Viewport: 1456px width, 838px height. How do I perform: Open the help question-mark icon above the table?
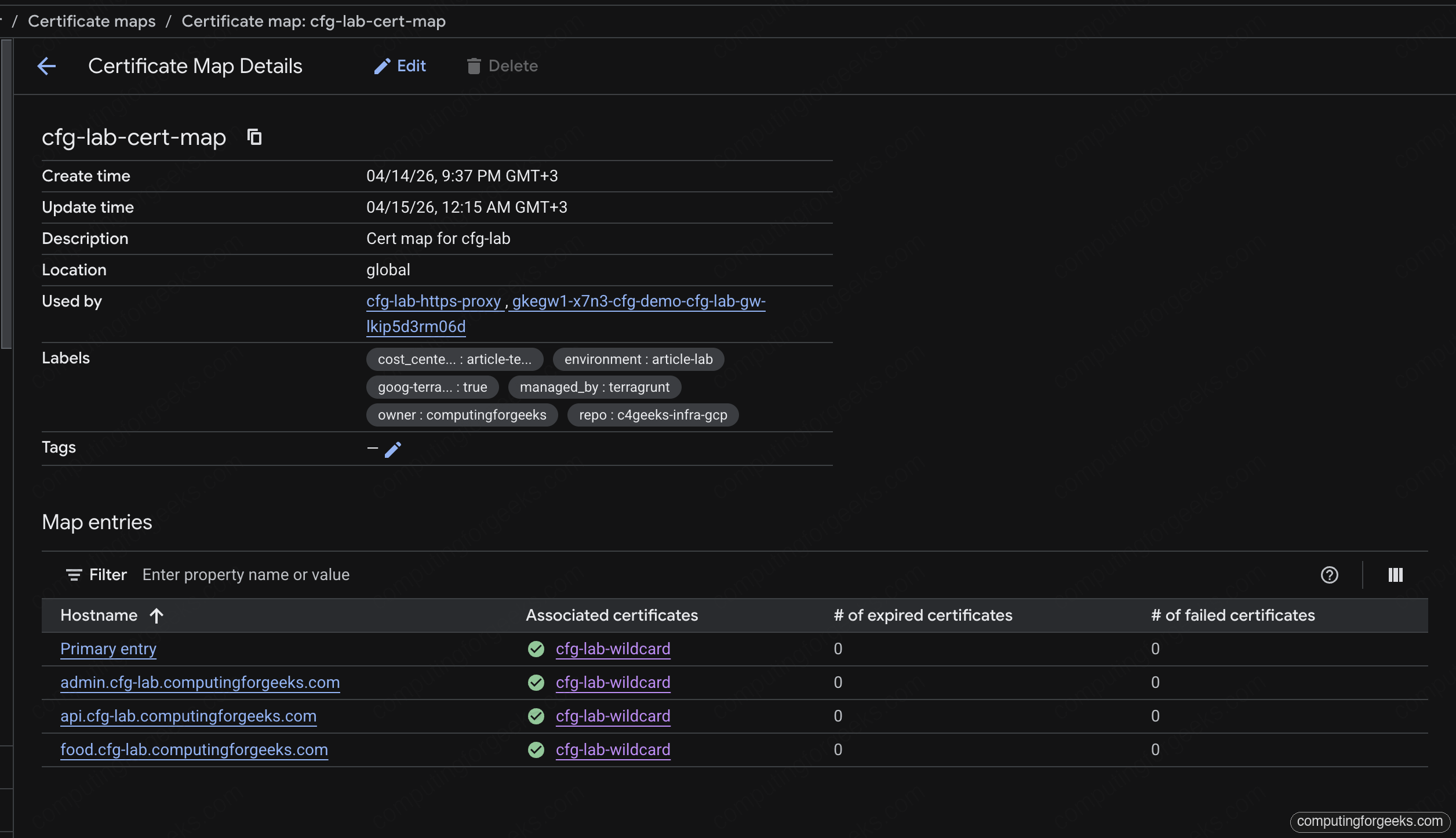tap(1329, 574)
